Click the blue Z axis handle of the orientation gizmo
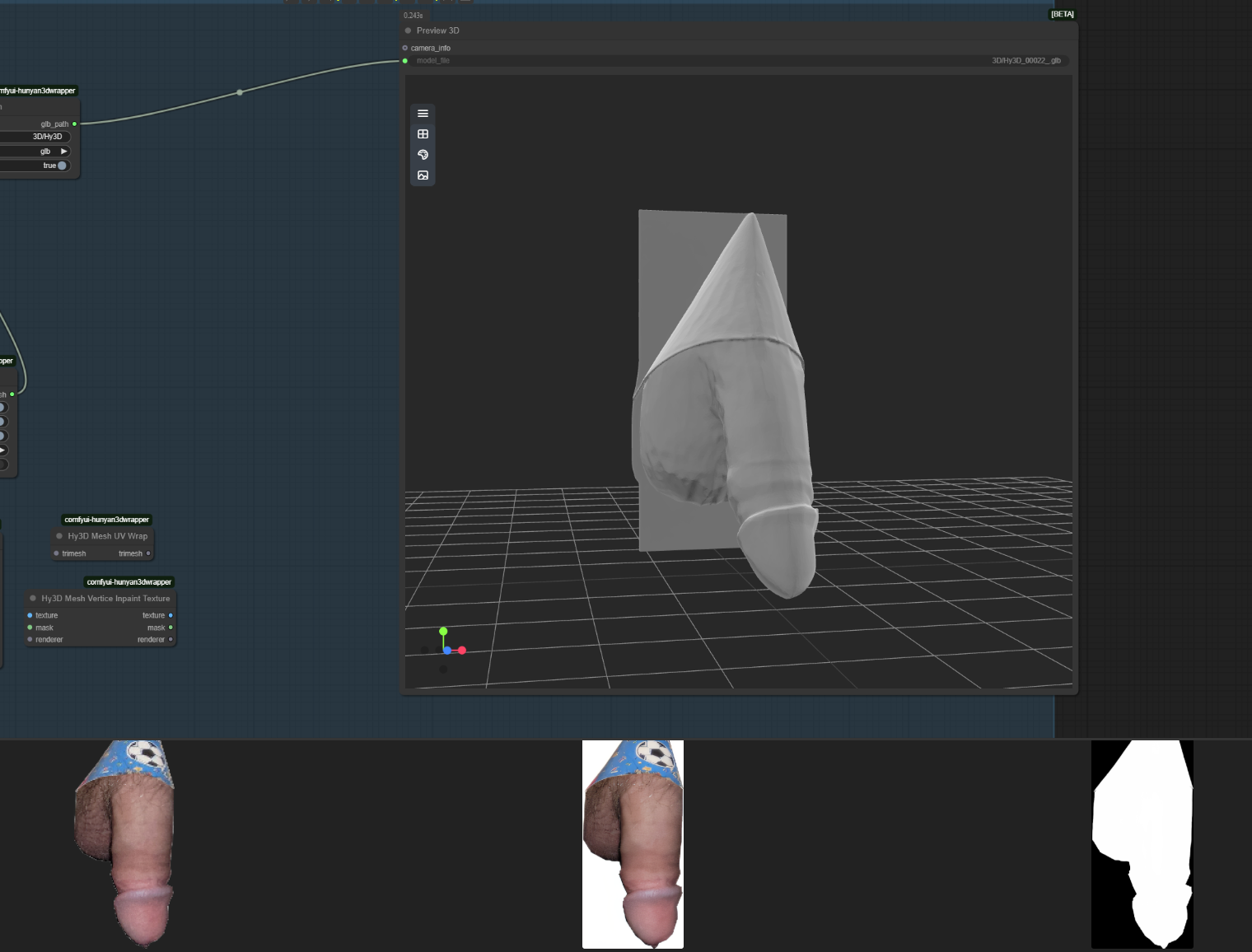The image size is (1252, 952). 447,651
